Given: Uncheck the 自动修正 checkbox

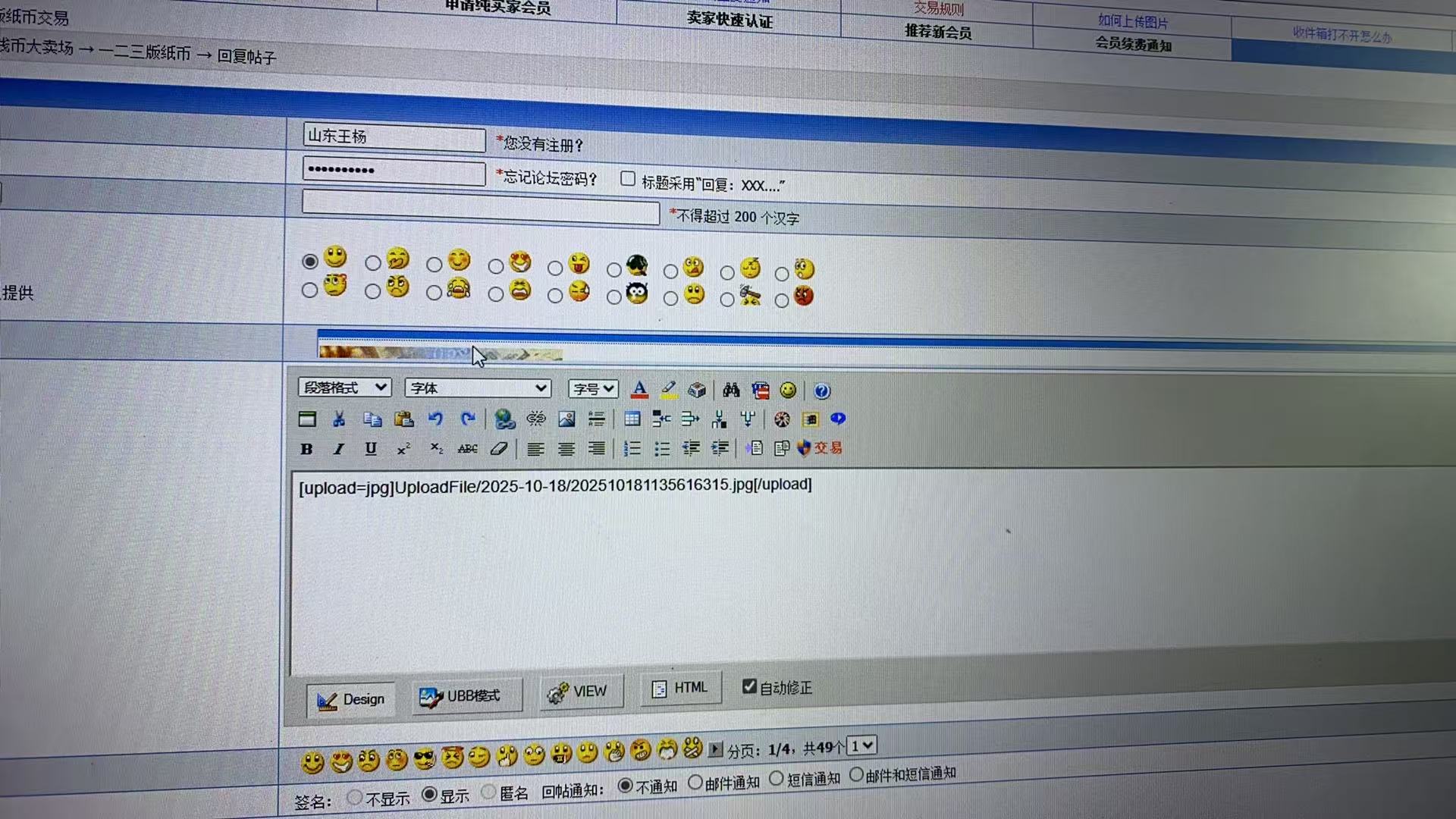Looking at the screenshot, I should [749, 686].
